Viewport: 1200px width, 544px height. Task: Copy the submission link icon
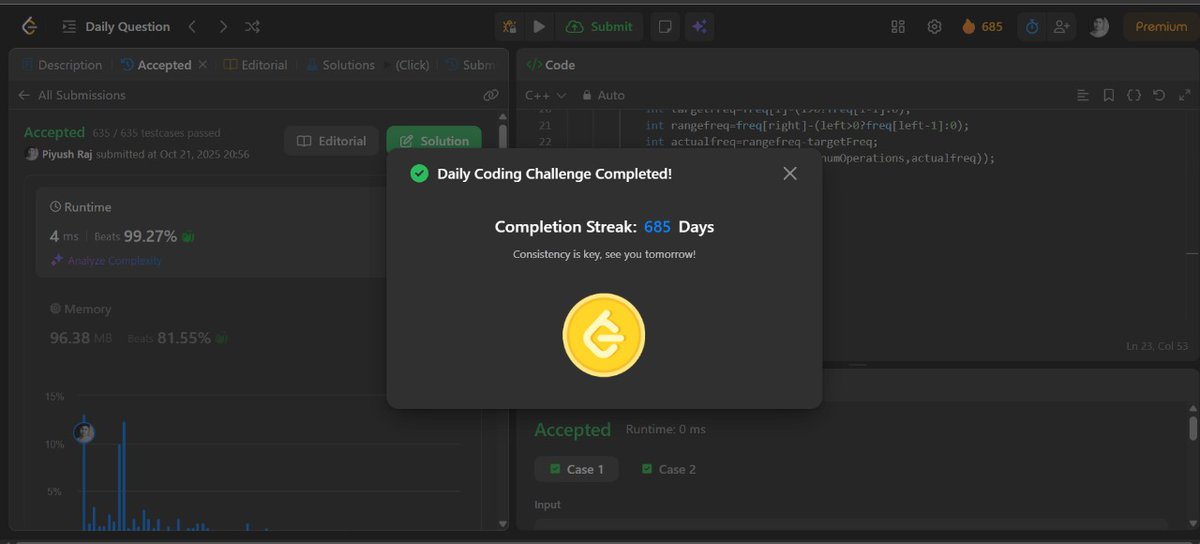click(490, 95)
